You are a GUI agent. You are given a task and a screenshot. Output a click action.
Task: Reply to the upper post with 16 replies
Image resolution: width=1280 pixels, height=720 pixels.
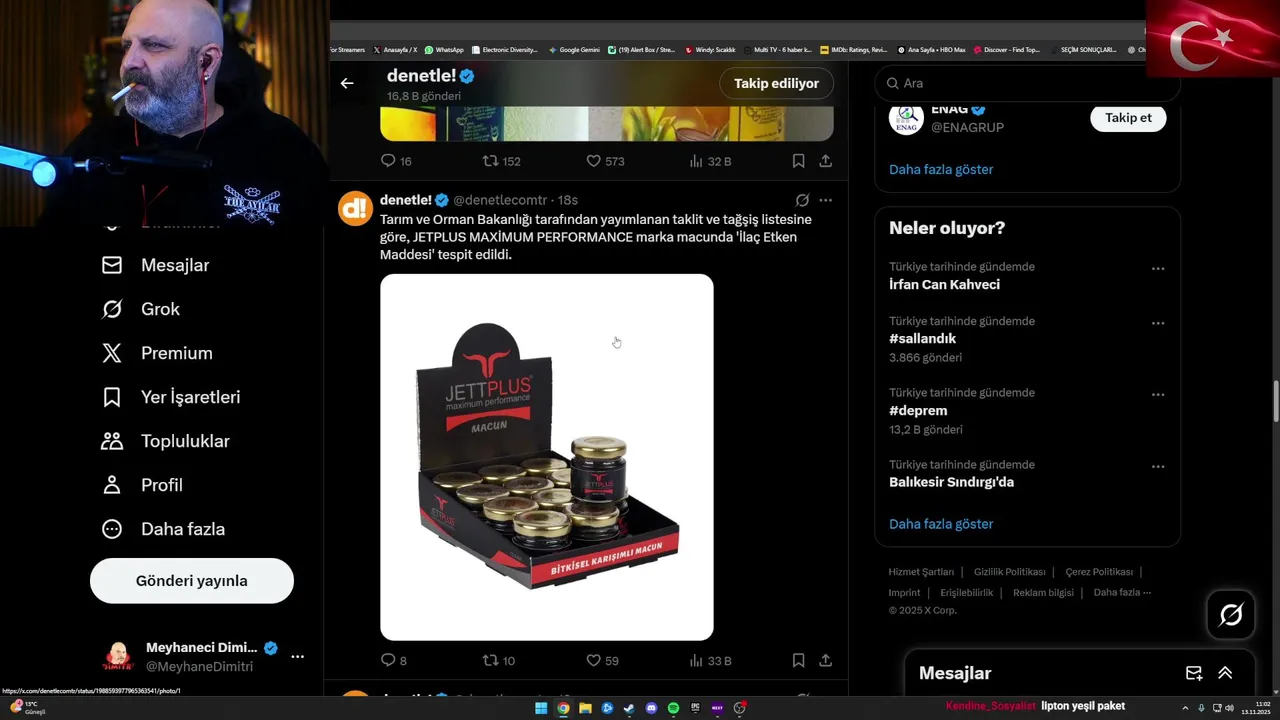coord(389,160)
